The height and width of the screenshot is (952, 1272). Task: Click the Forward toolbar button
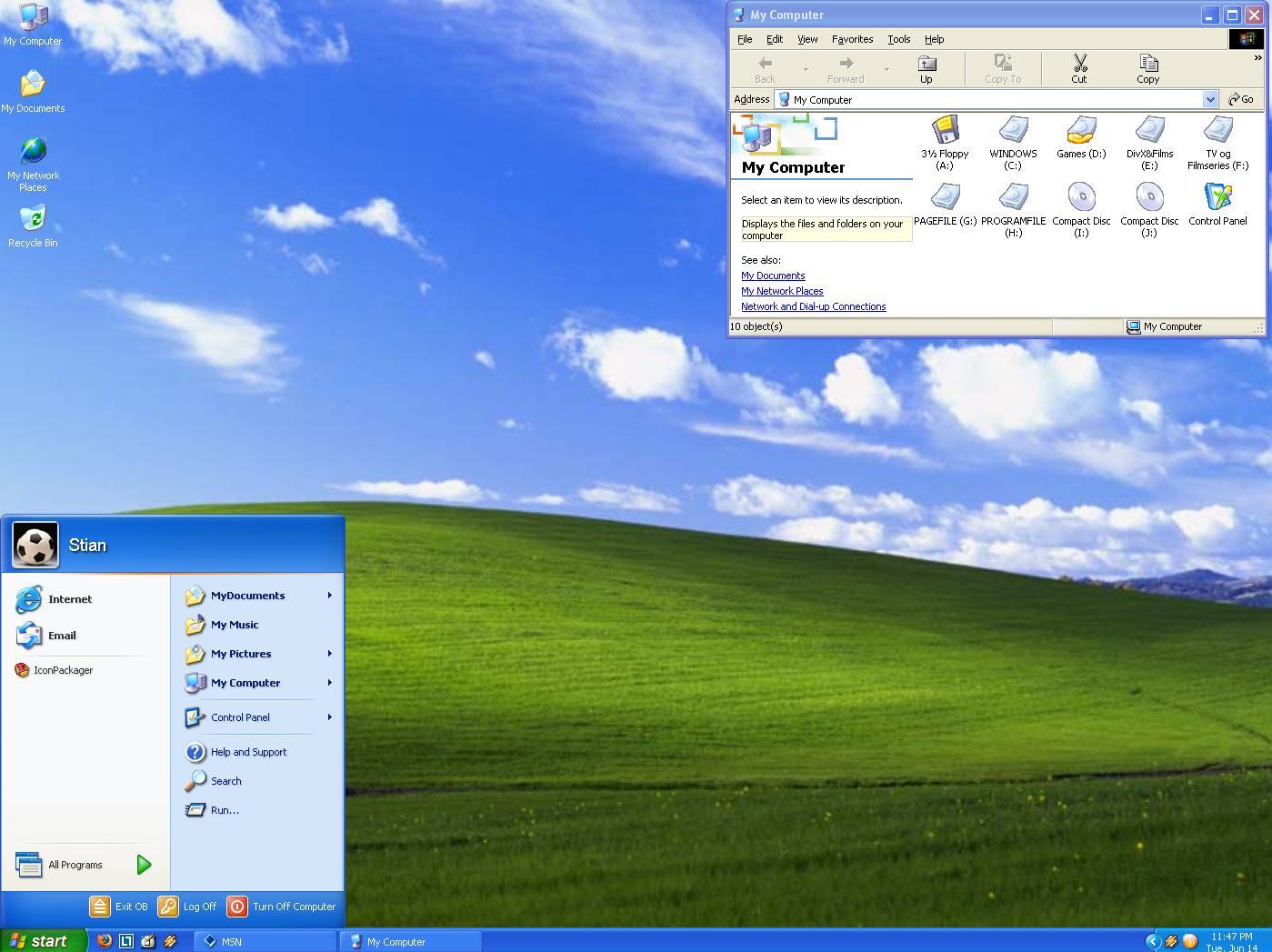846,69
